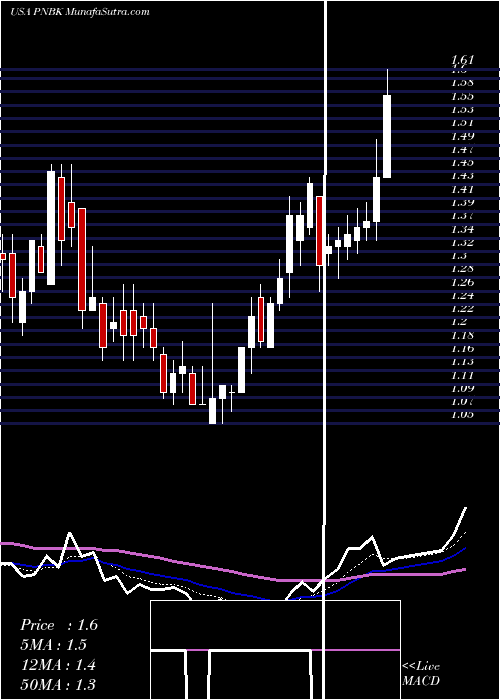The height and width of the screenshot is (700, 500).
Task: Click the 1.18 price axis label
Action: click(462, 335)
